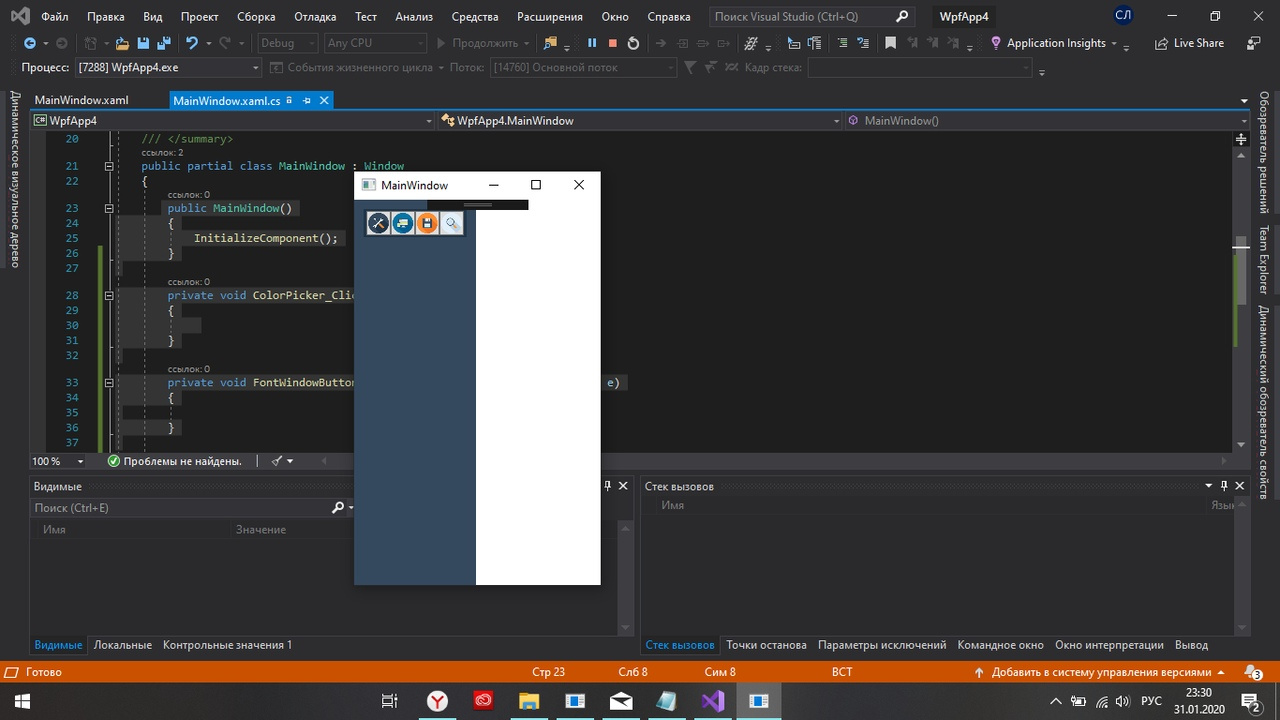This screenshot has height=720, width=1280.
Task: Open file using the folder toolbar icon
Action: coord(122,43)
